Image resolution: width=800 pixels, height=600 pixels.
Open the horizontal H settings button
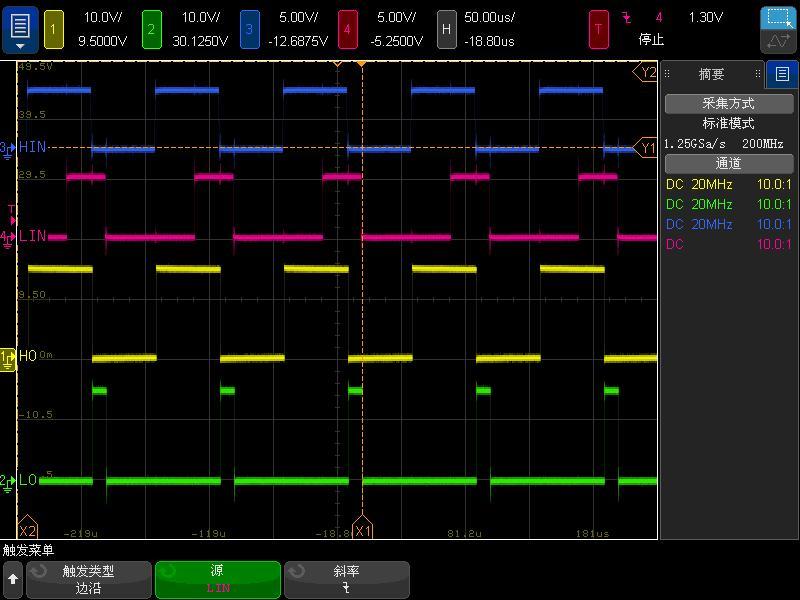(446, 30)
